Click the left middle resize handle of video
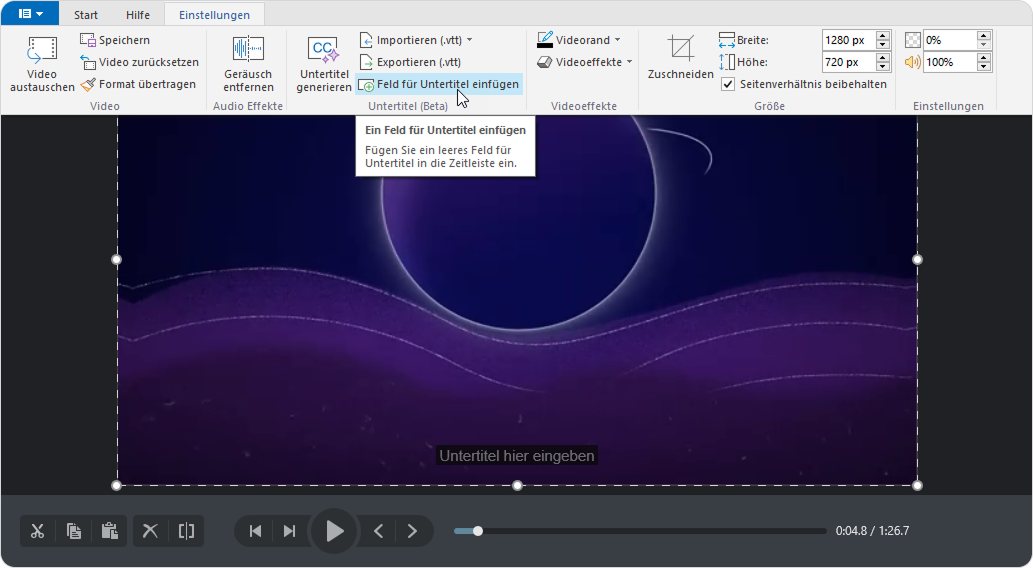This screenshot has width=1033, height=568. 117,260
